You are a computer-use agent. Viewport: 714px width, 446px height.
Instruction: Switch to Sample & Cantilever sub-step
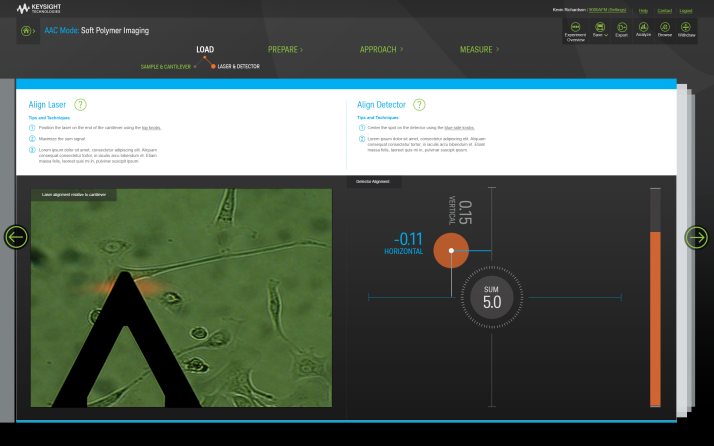(168, 66)
